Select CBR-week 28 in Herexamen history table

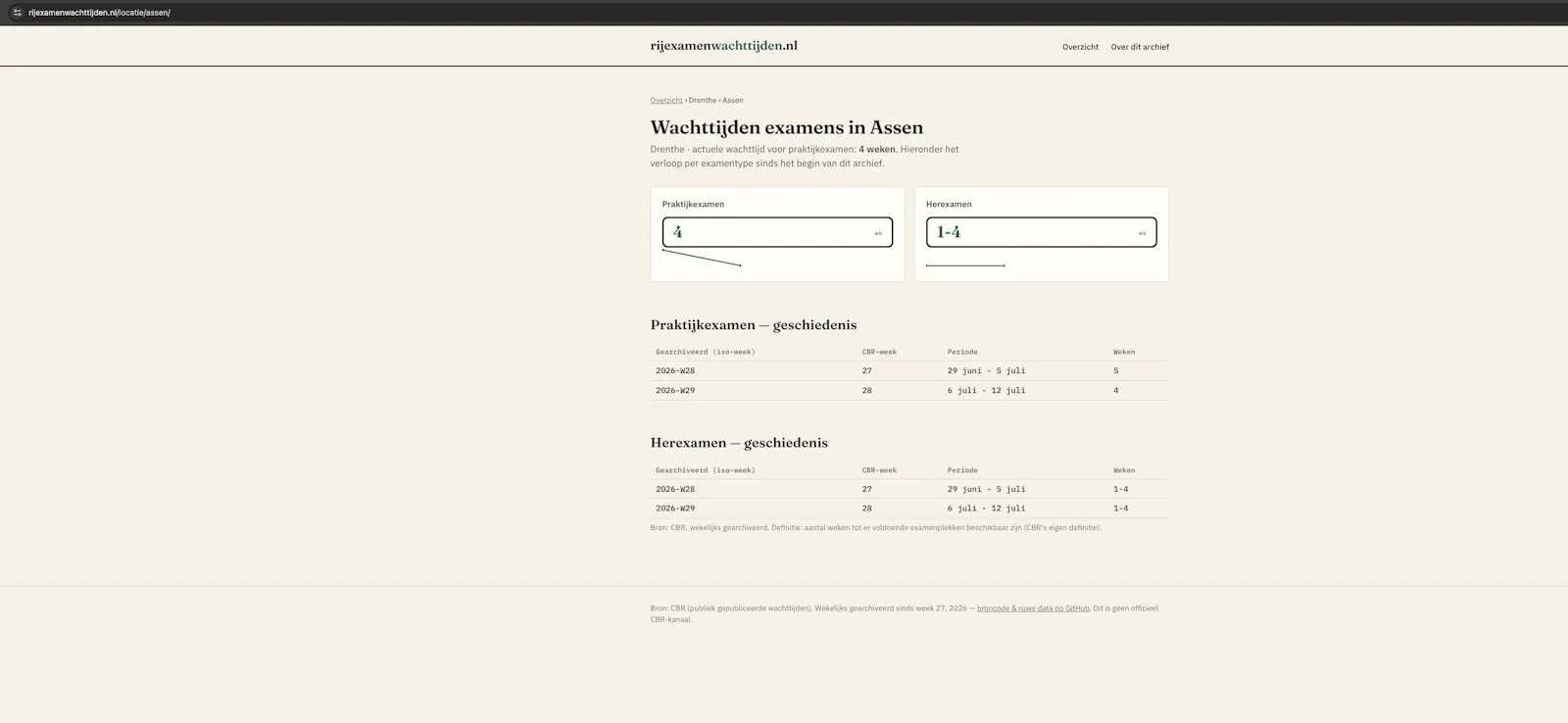tap(867, 508)
